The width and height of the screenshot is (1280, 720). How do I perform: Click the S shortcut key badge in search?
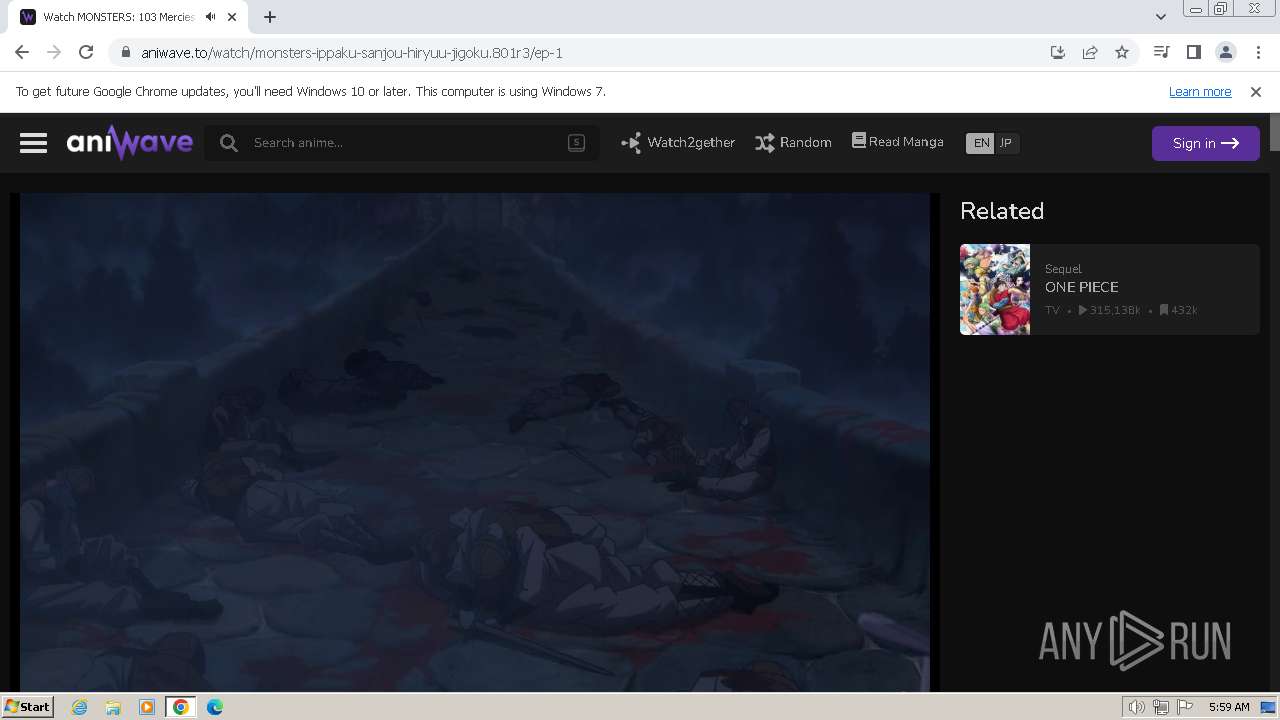(576, 143)
